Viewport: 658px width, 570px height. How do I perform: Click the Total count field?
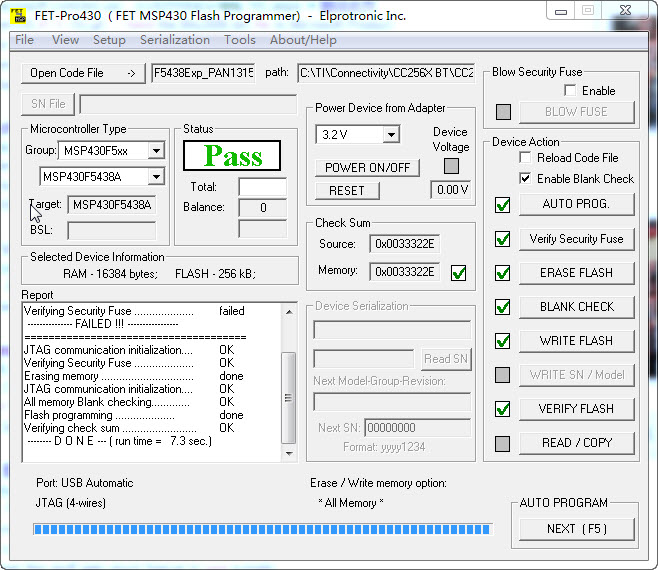(263, 187)
